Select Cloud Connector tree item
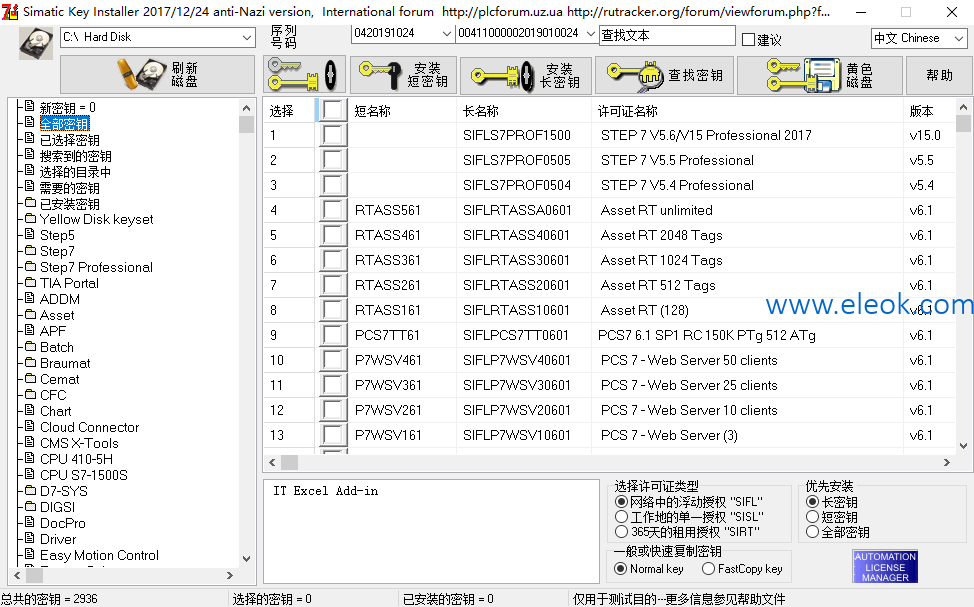Viewport: 974px width, 607px height. [x=89, y=427]
